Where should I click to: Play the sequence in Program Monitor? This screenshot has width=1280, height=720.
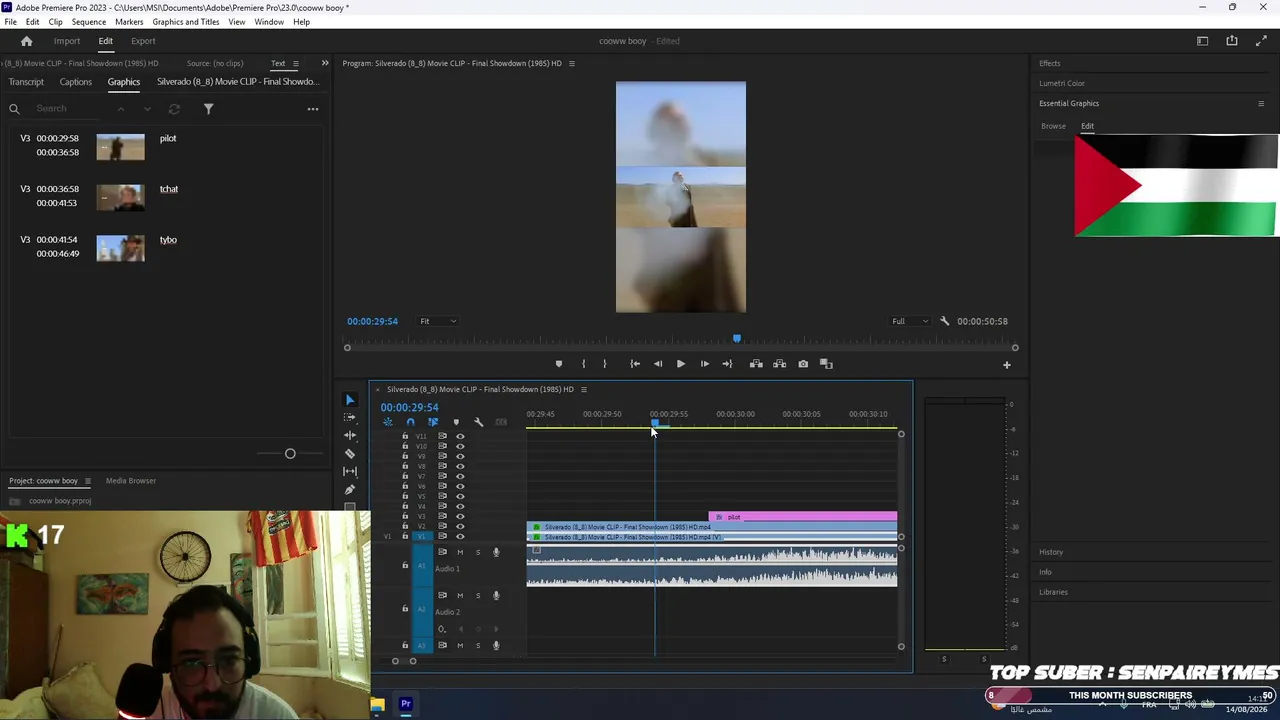[x=681, y=364]
